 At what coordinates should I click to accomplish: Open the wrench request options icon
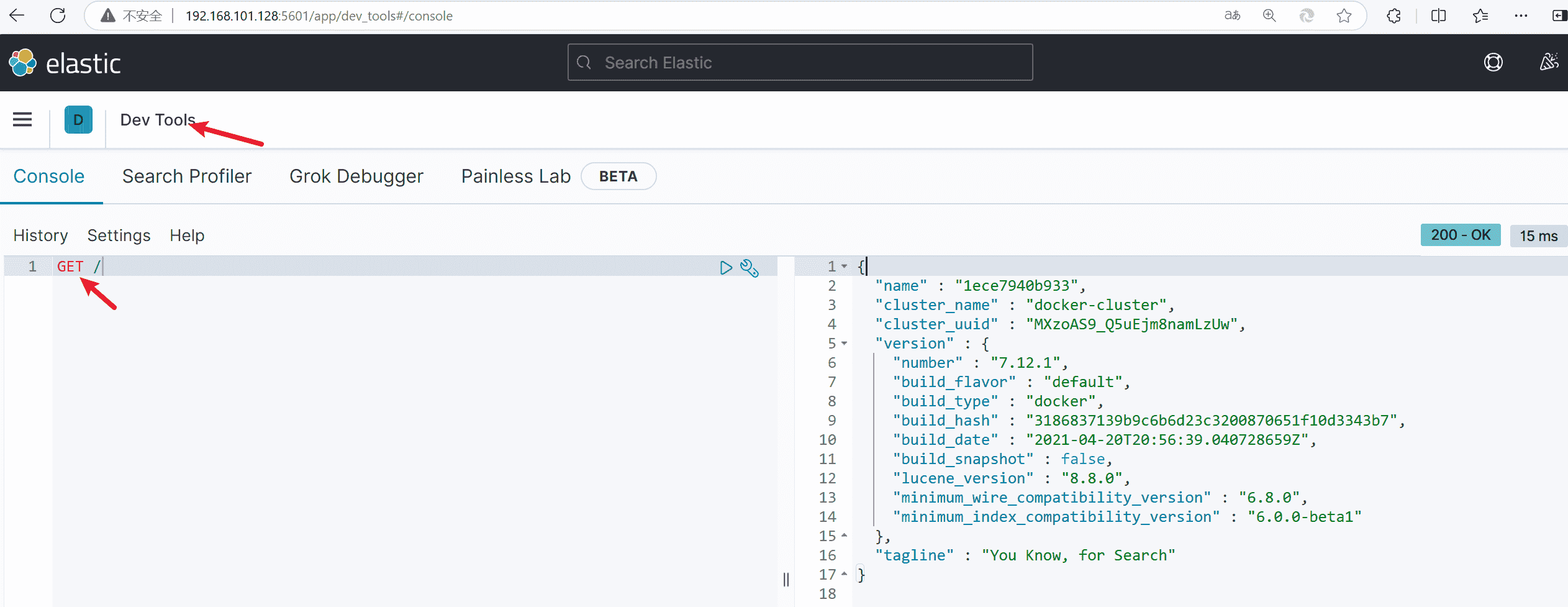(x=750, y=268)
